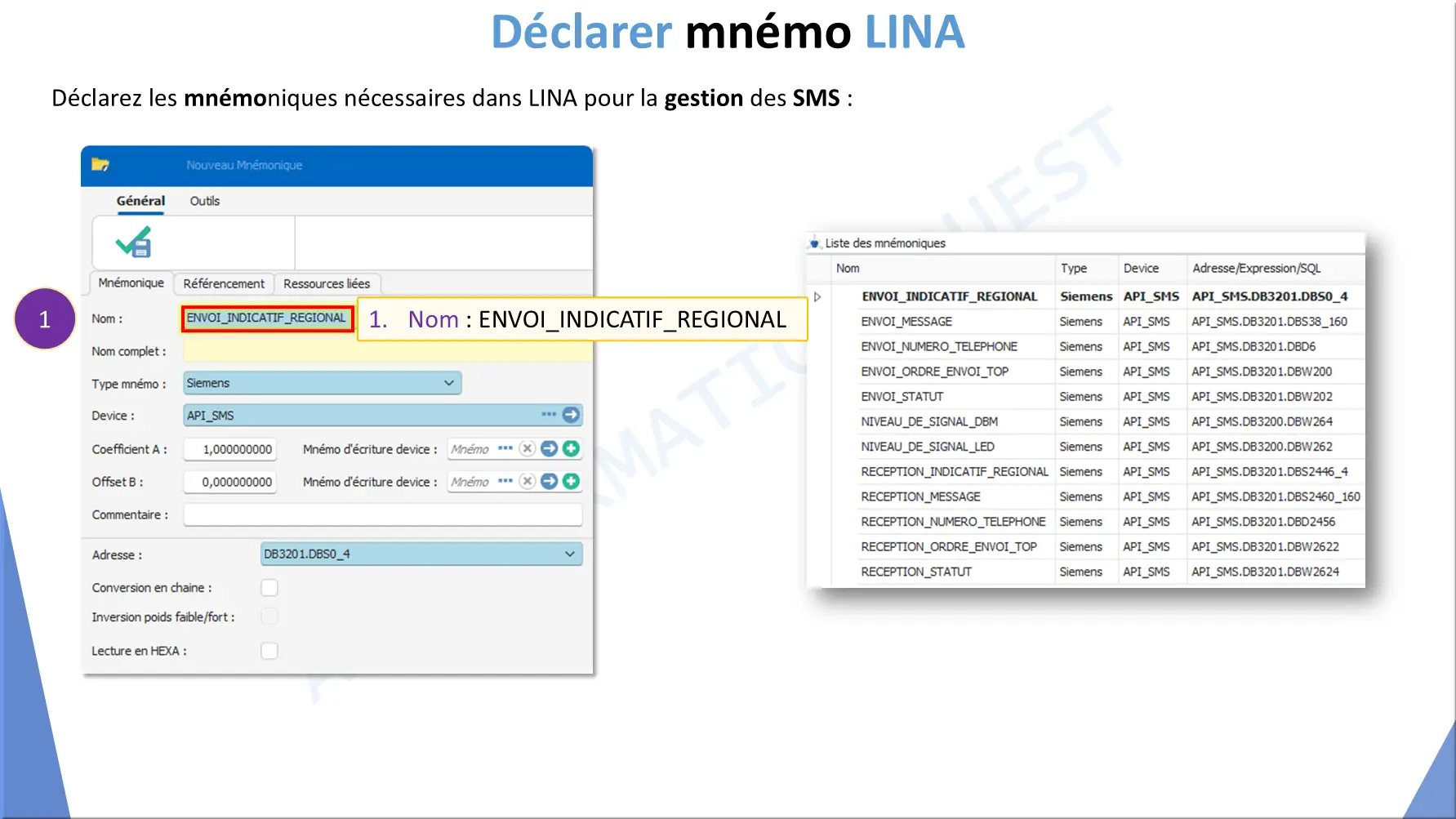The width and height of the screenshot is (1456, 819).
Task: Enable the Conversion en chaine checkbox
Action: (x=269, y=588)
